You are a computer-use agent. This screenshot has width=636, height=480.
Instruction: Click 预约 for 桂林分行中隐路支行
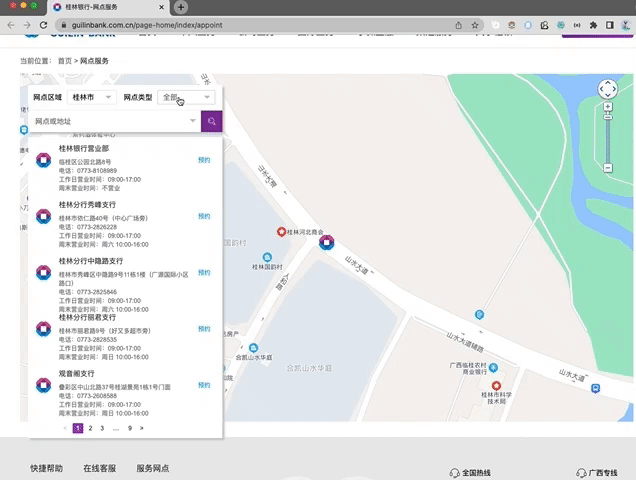pos(204,273)
